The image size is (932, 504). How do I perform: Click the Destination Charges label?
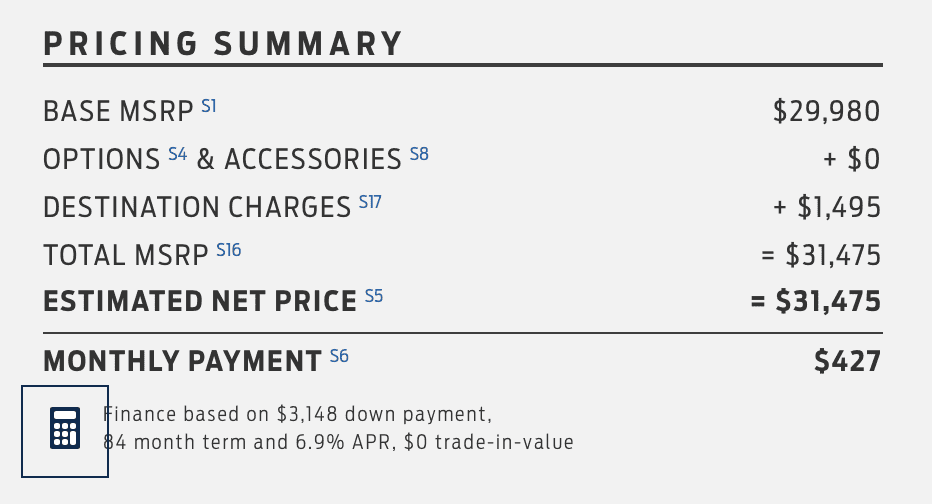point(197,208)
